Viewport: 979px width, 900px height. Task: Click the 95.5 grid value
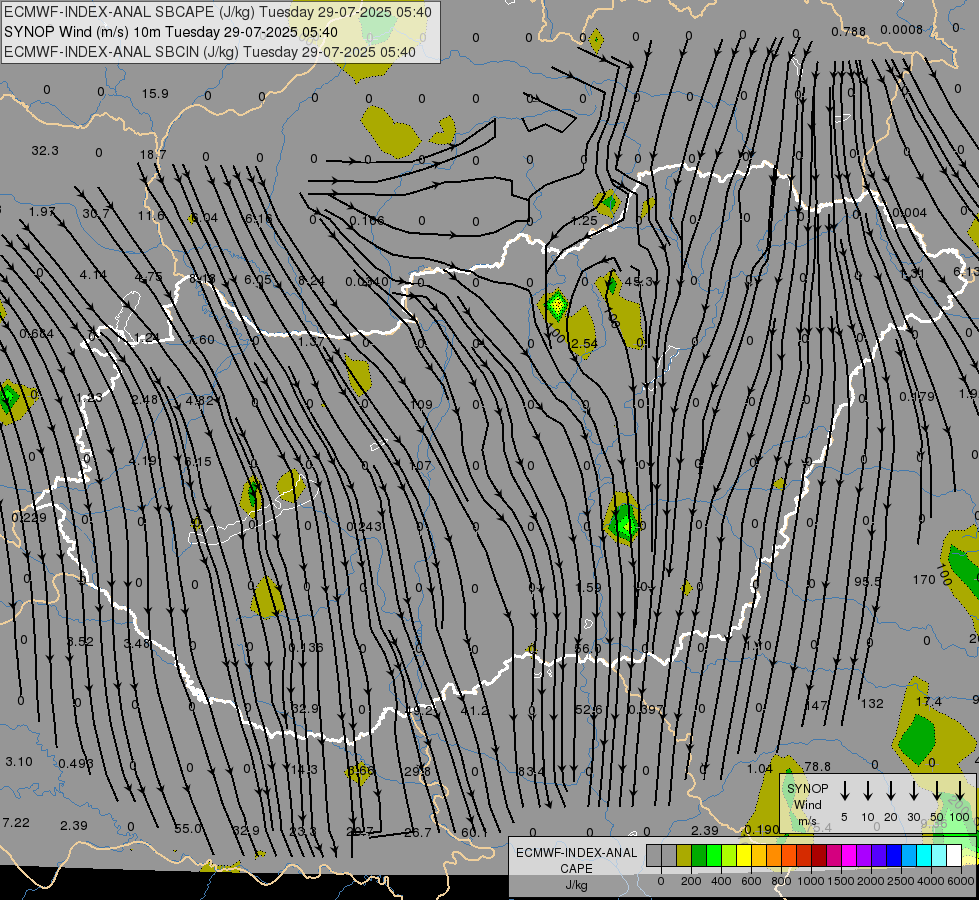[x=868, y=581]
